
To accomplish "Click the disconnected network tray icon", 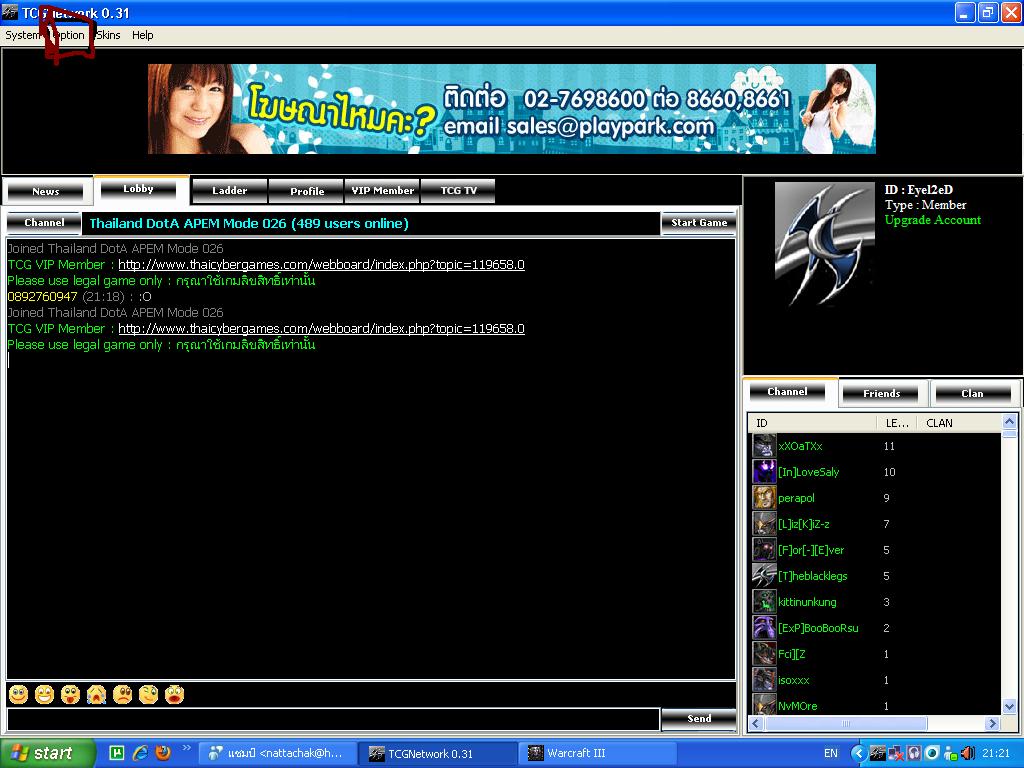I will pyautogui.click(x=895, y=753).
